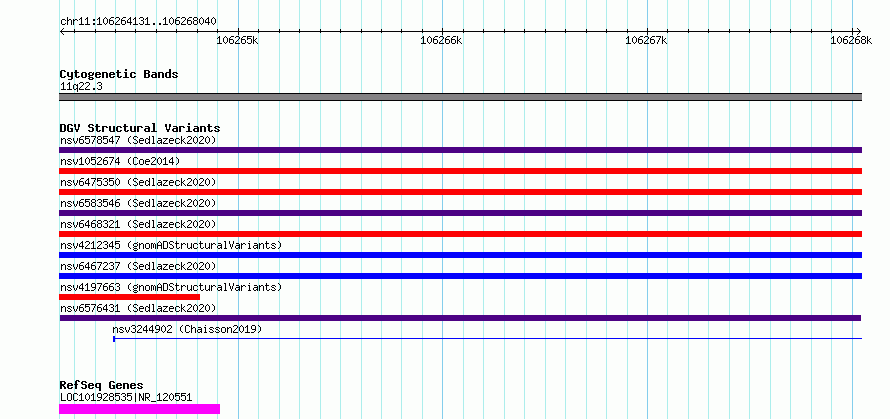Click the DGV Structural Variants track title
Viewport: 890px width, 419px height.
point(140,128)
